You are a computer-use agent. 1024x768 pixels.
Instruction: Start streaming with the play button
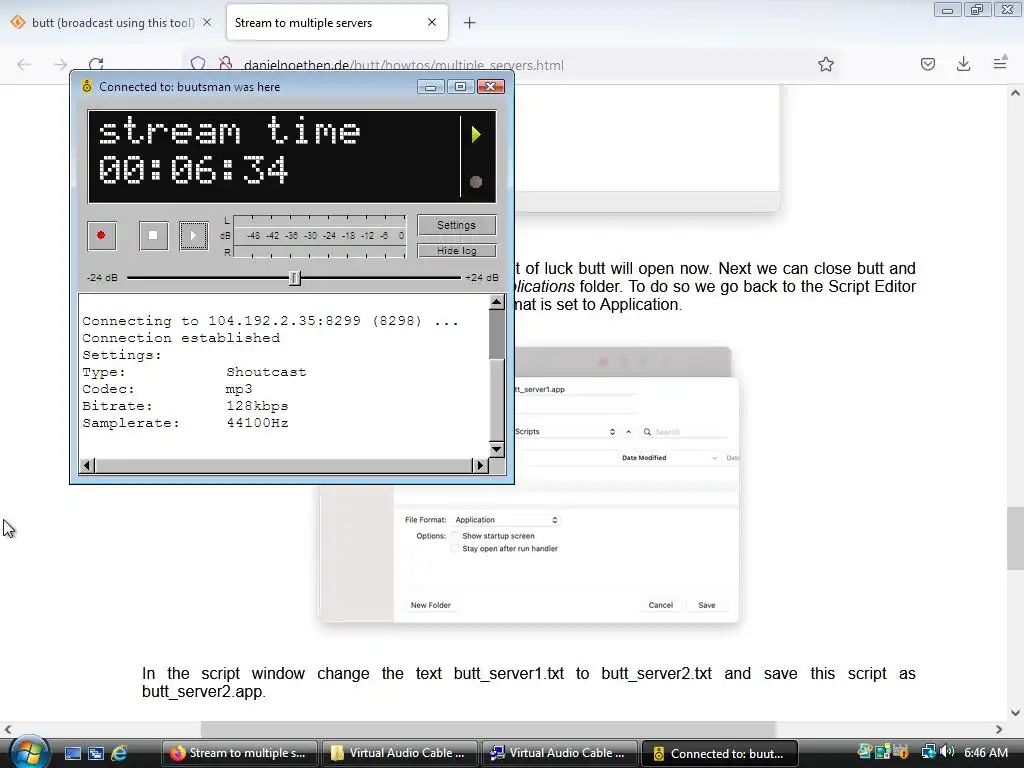193,236
